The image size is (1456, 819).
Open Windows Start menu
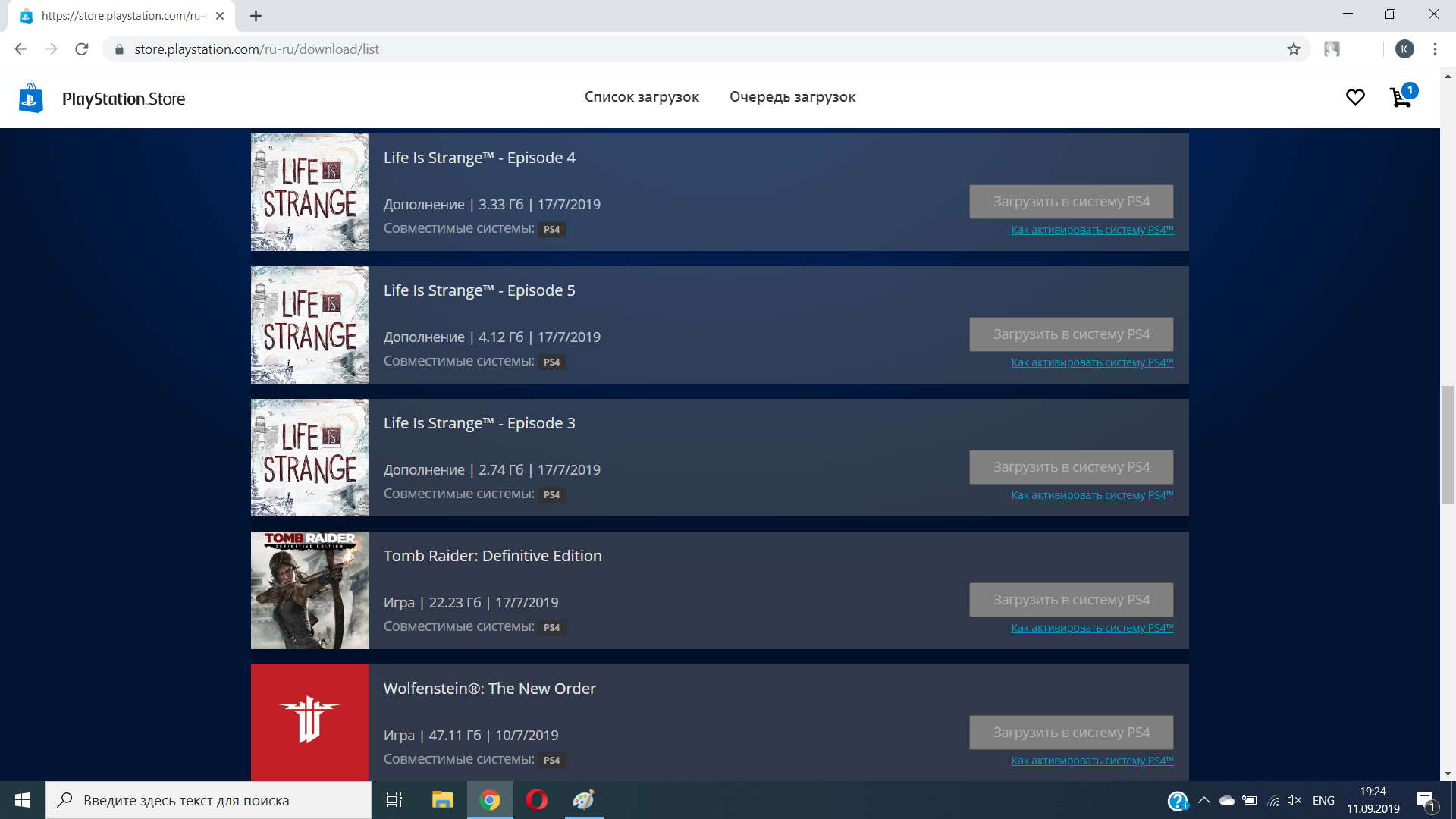[x=23, y=800]
